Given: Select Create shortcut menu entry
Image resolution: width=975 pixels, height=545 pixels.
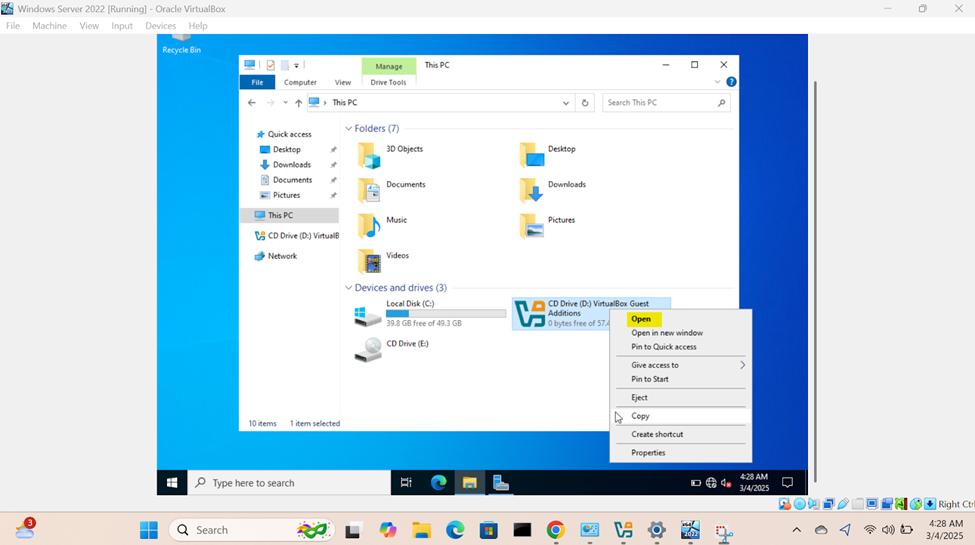Looking at the screenshot, I should 657,434.
